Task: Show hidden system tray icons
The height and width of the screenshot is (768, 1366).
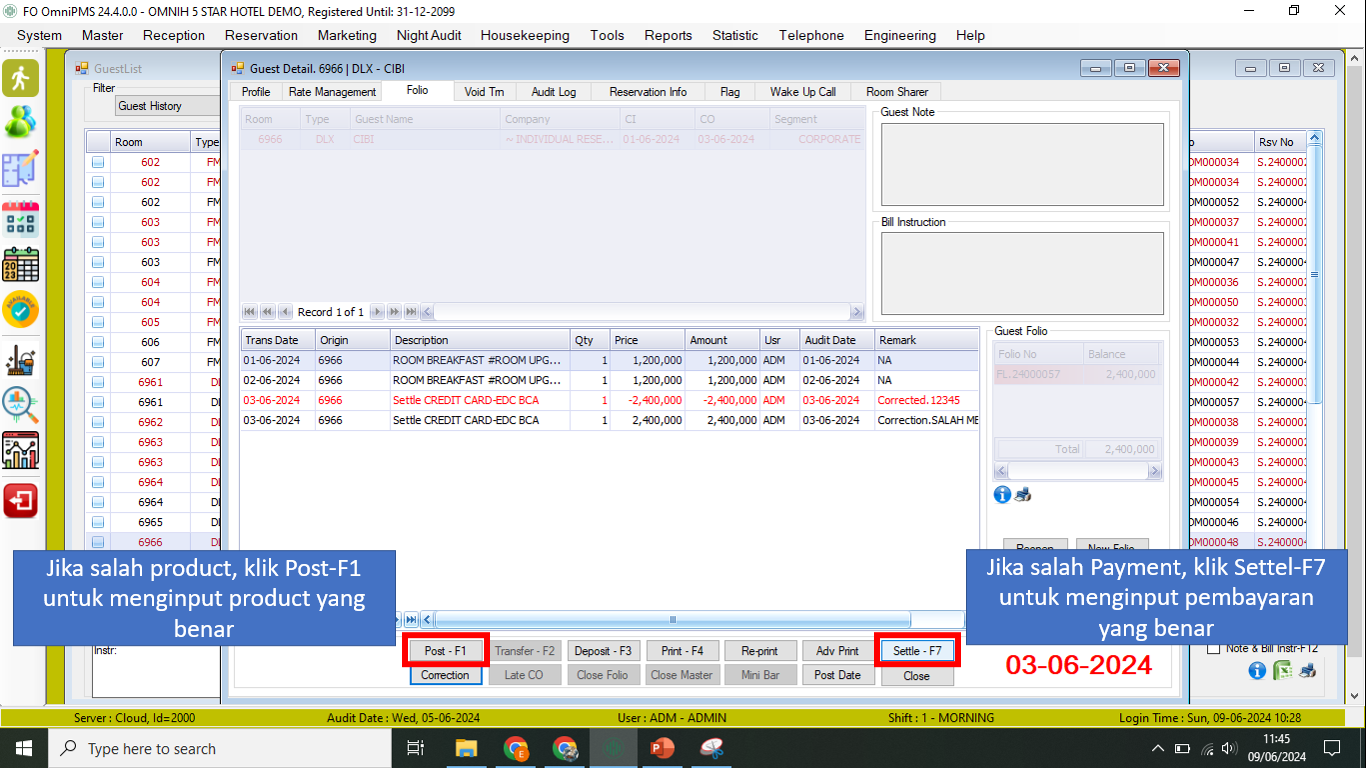Action: pos(1158,748)
